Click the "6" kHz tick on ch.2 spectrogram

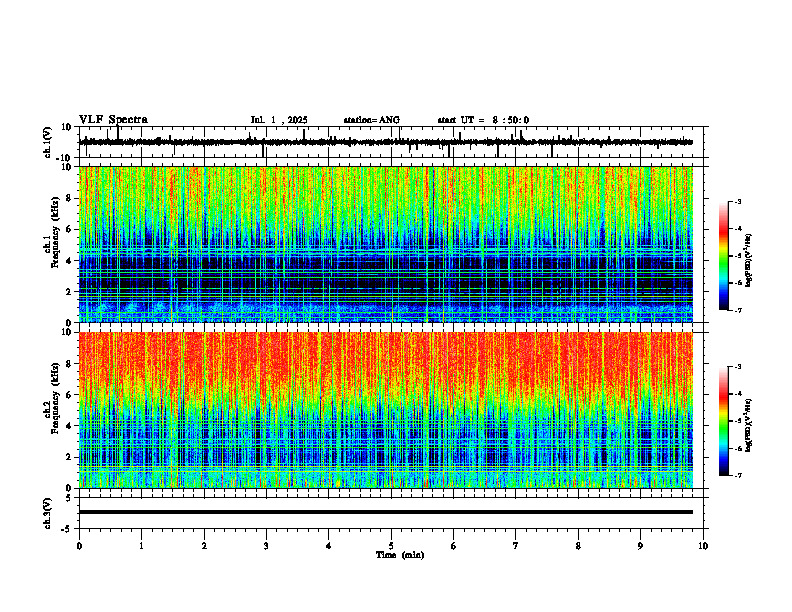70,395
